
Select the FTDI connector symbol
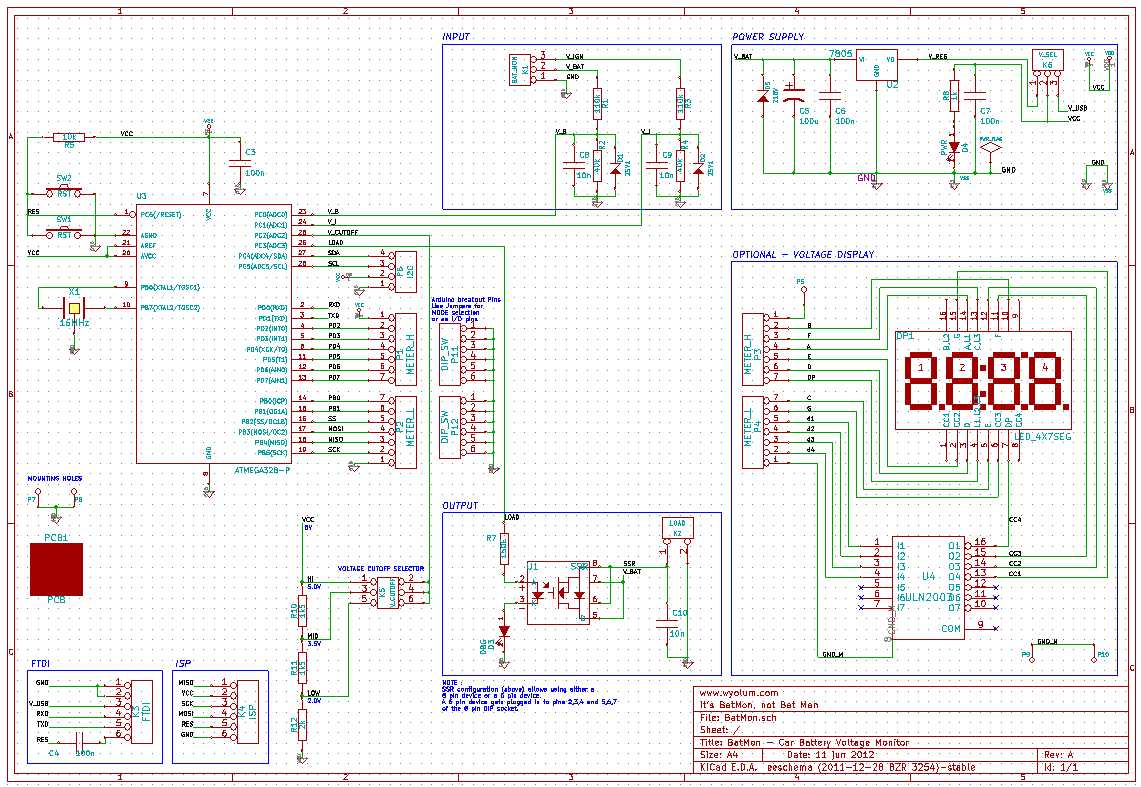point(140,710)
